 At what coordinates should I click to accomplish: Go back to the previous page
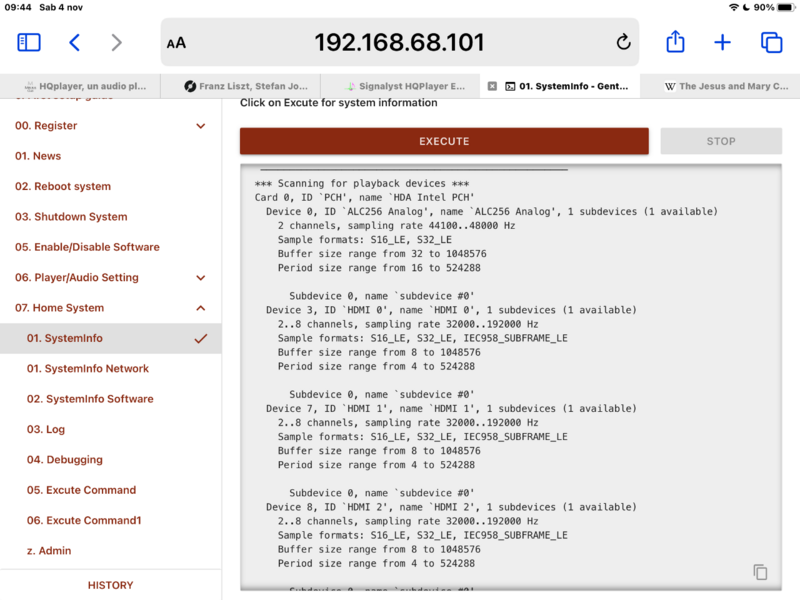[74, 42]
